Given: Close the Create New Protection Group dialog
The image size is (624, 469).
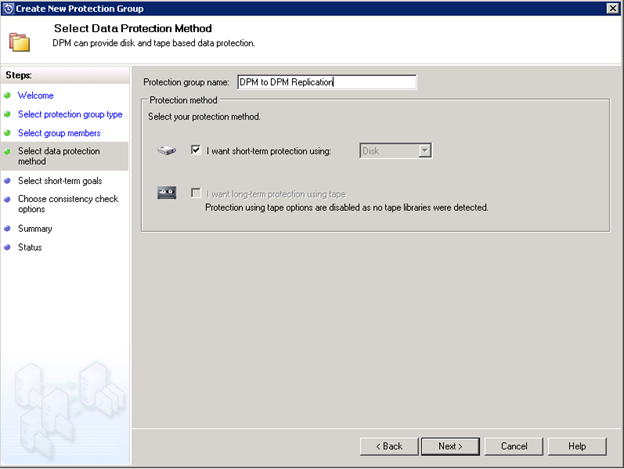Looking at the screenshot, I should pyautogui.click(x=611, y=8).
